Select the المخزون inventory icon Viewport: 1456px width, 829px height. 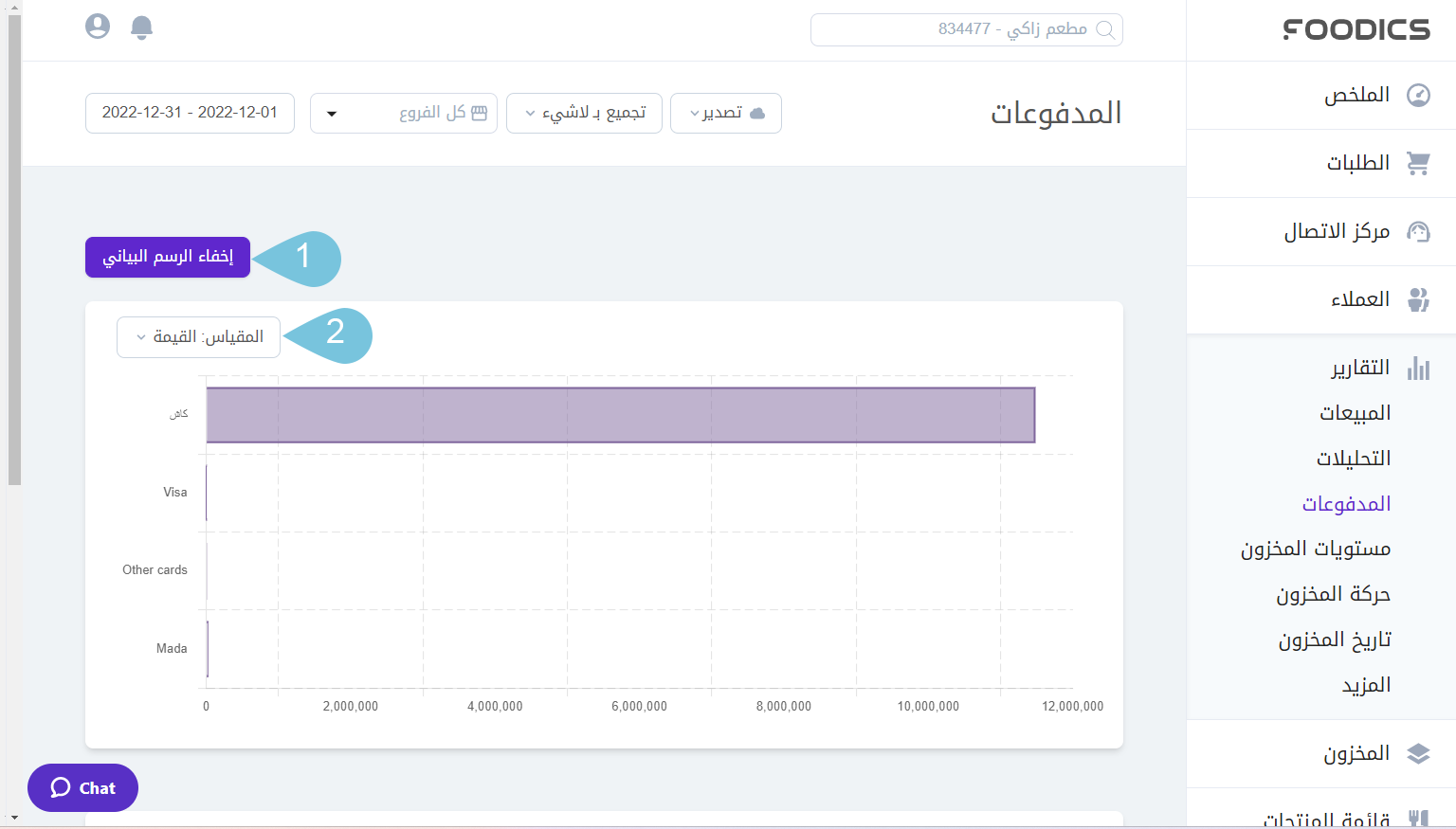1419,753
